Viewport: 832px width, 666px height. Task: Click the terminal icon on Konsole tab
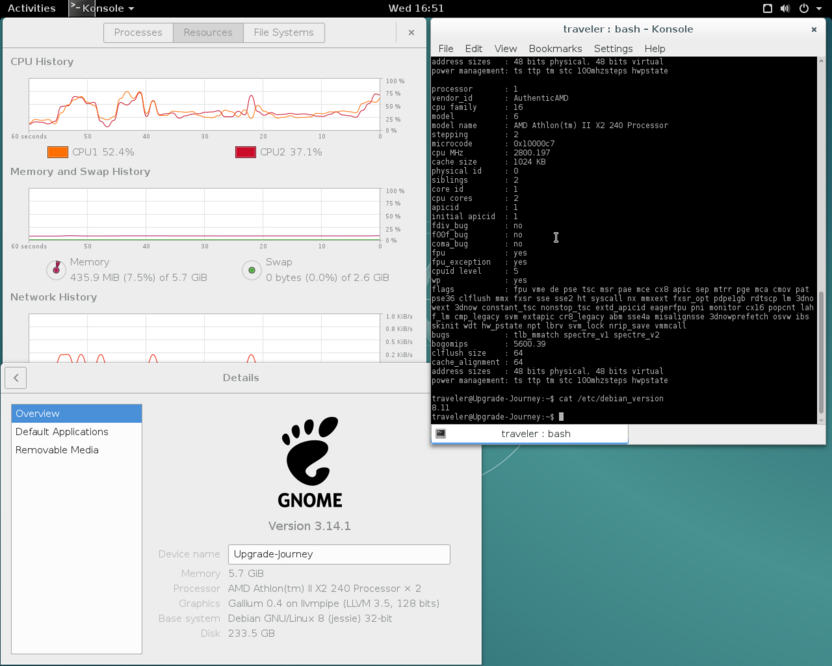point(440,434)
